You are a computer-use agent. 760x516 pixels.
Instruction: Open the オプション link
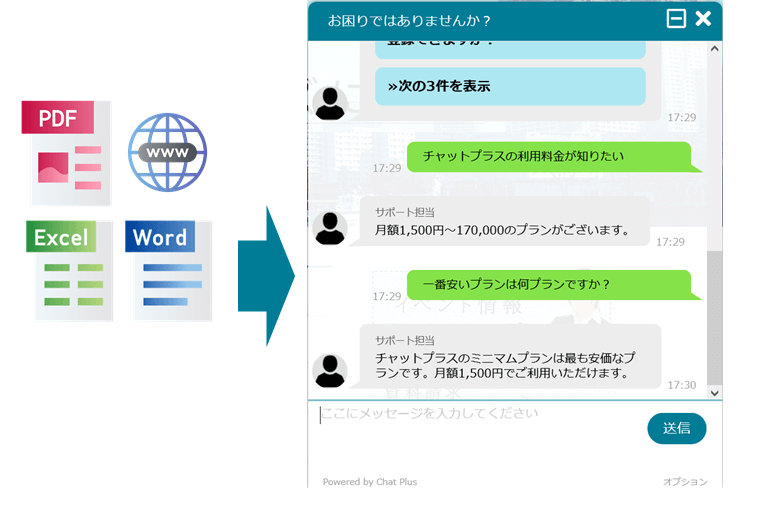(685, 482)
